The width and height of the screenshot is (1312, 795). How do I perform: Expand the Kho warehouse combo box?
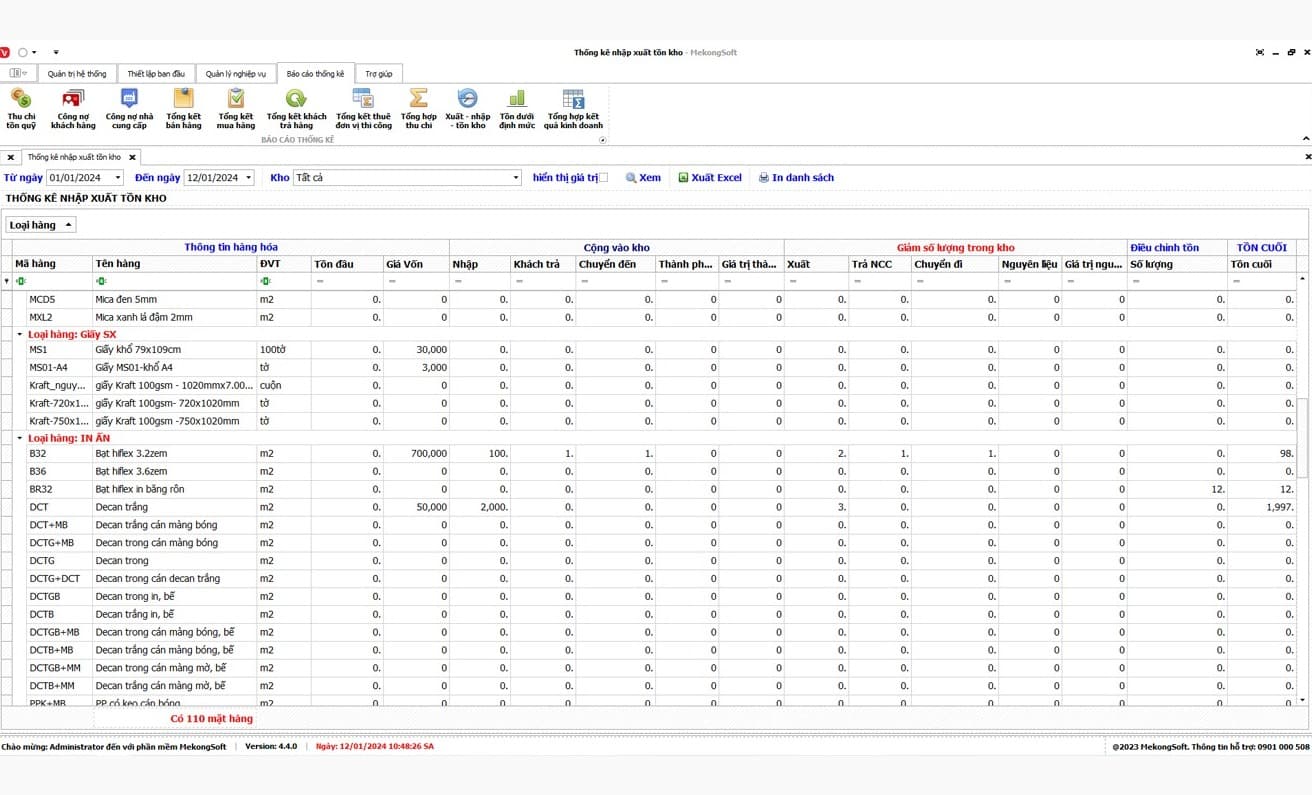click(516, 178)
